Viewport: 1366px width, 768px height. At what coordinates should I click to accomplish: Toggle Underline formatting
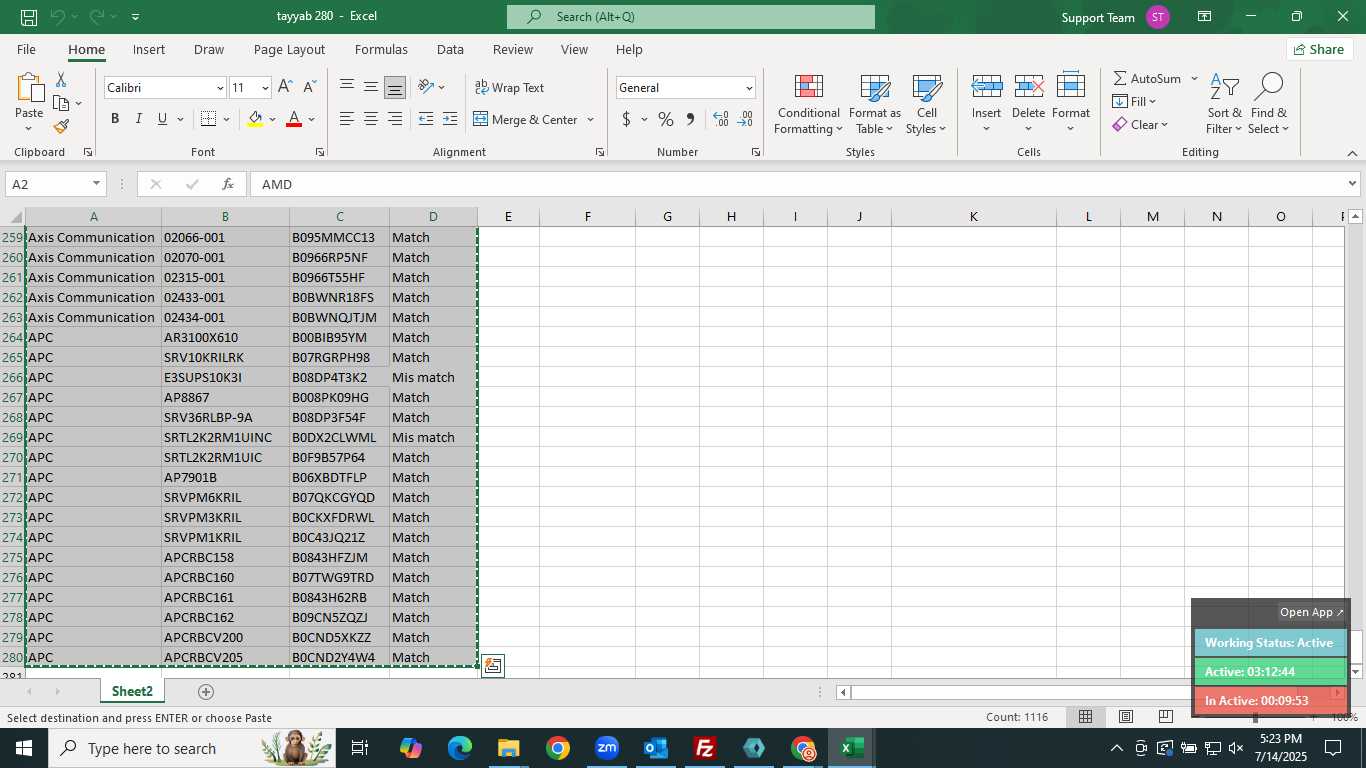tap(162, 119)
